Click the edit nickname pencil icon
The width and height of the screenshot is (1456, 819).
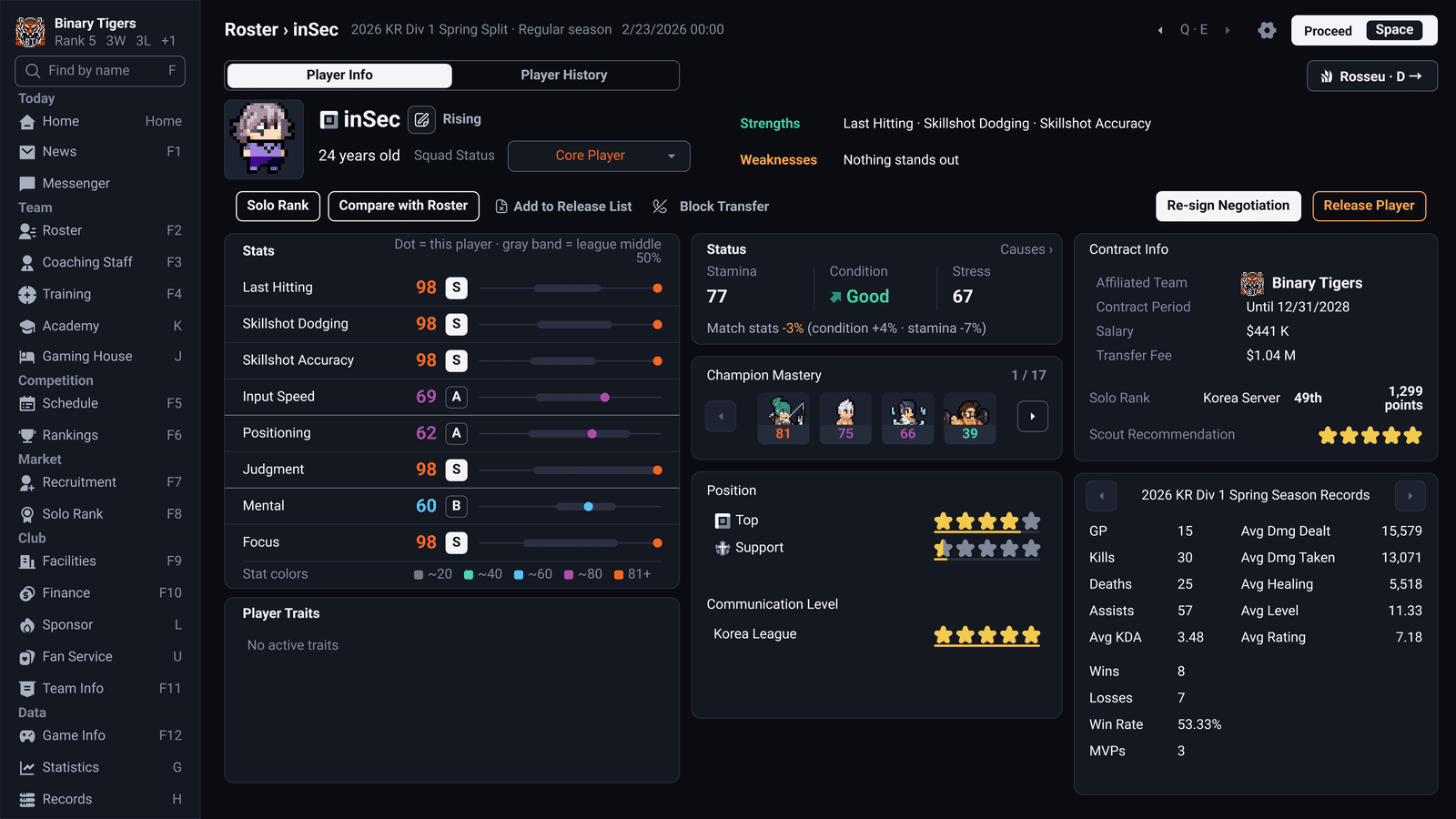click(x=421, y=119)
